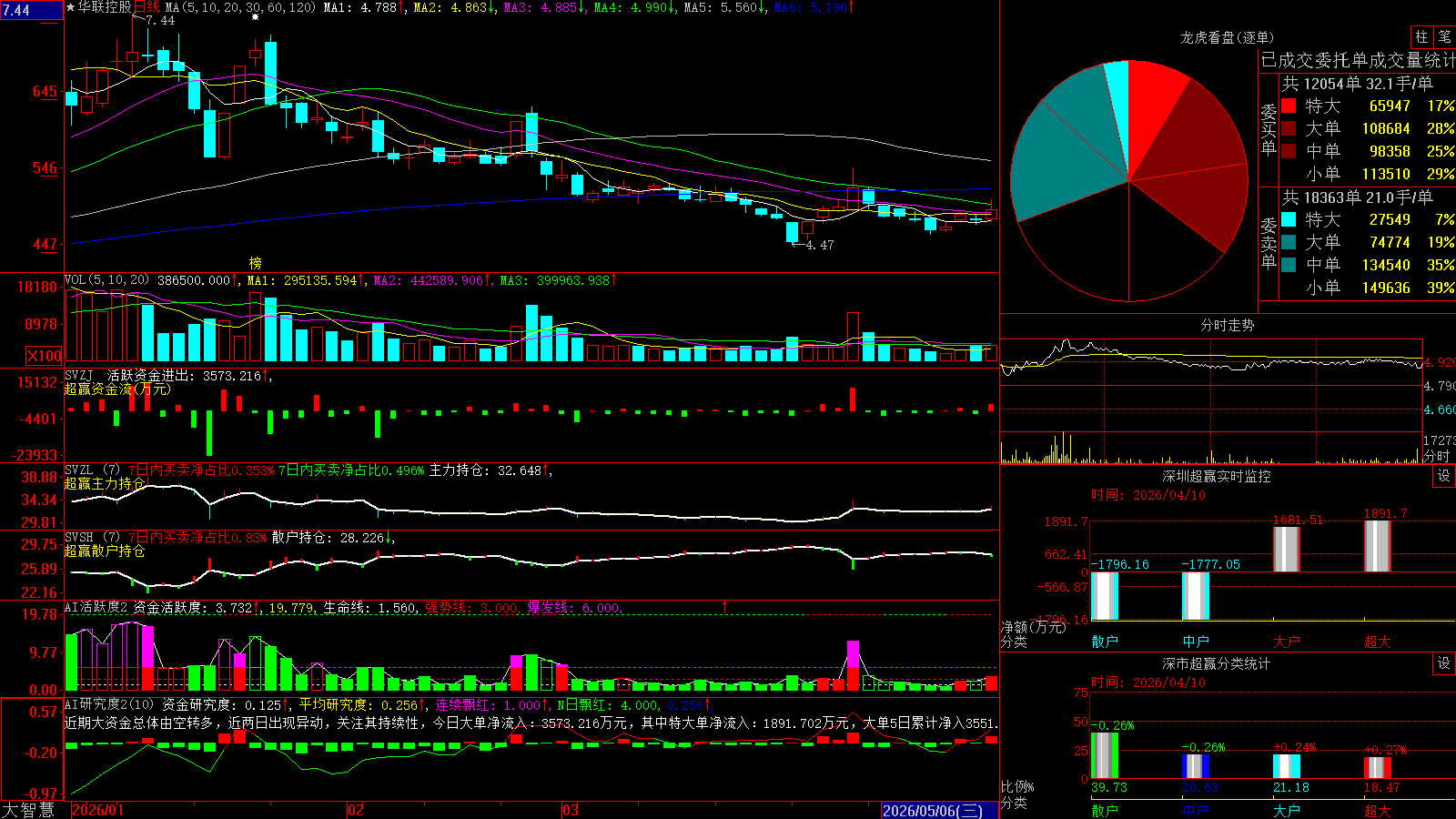Click the 龙虎看盘(逐单) panel title

[x=1227, y=37]
